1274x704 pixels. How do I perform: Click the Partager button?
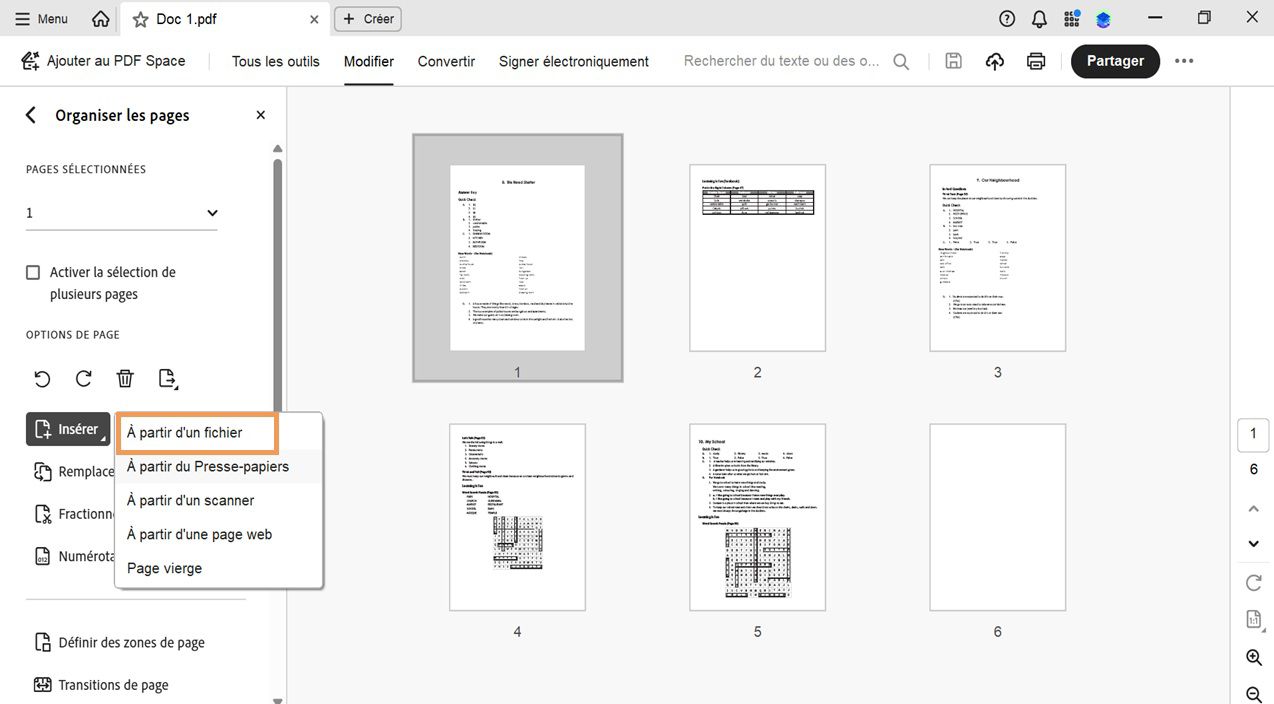pyautogui.click(x=1114, y=61)
